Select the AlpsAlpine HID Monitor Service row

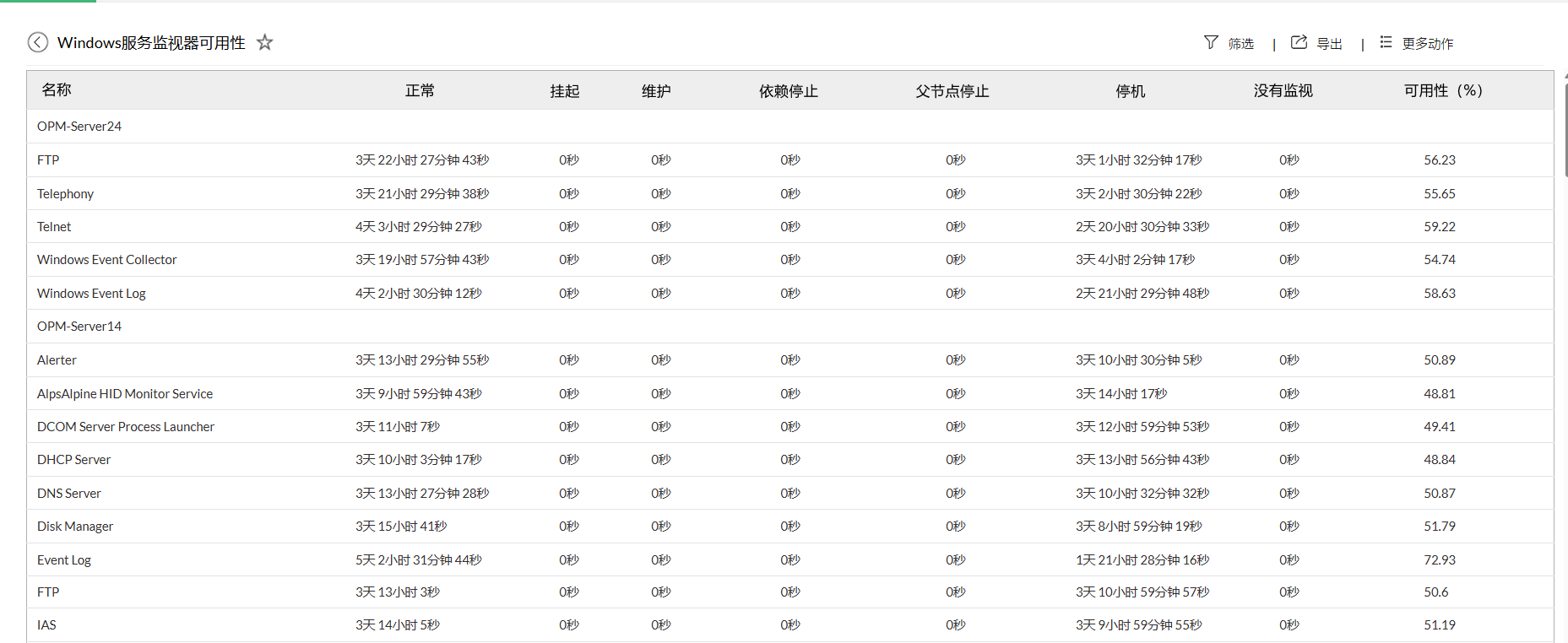pyautogui.click(x=125, y=394)
